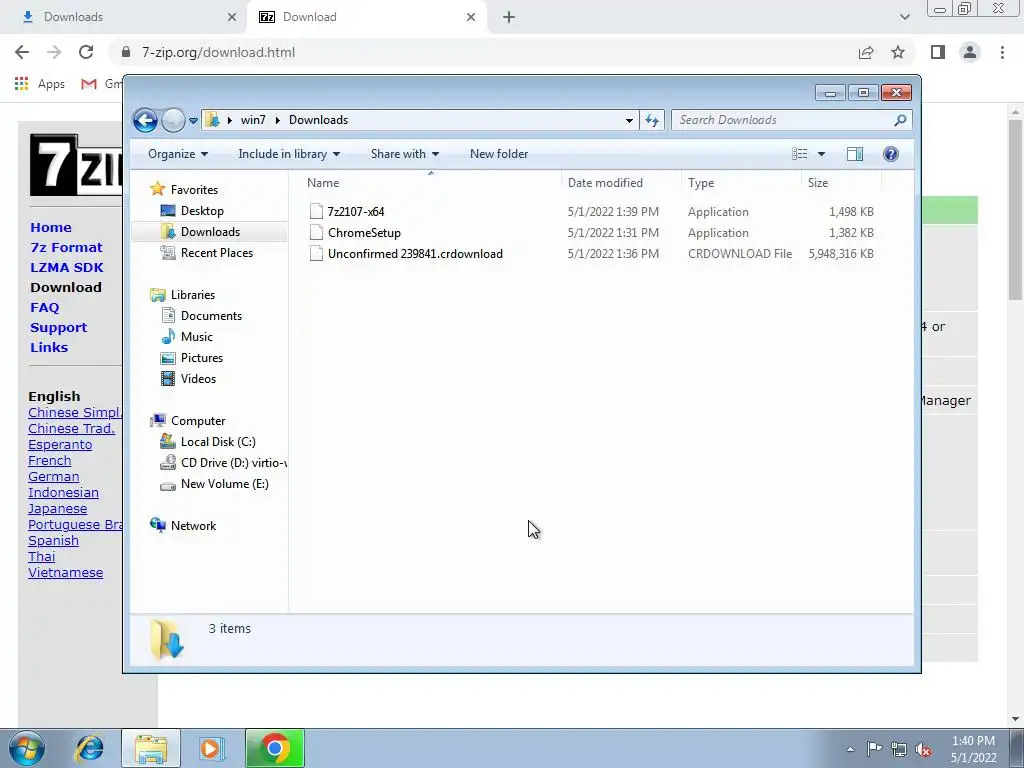Select Favorites in navigation pane
The height and width of the screenshot is (768, 1024).
(x=194, y=190)
